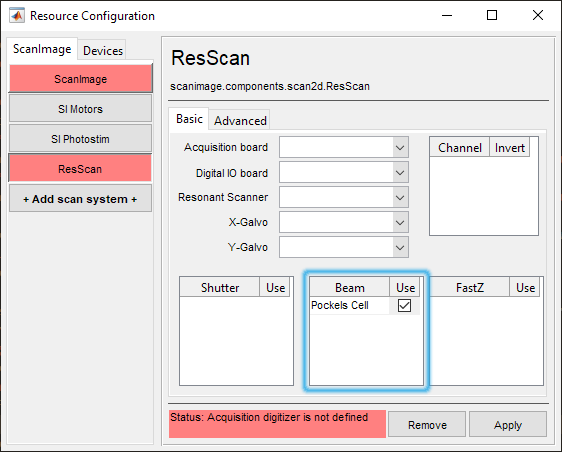Viewport: 562px width, 452px height.
Task: Click the ResScan heading title
Action: 210,58
